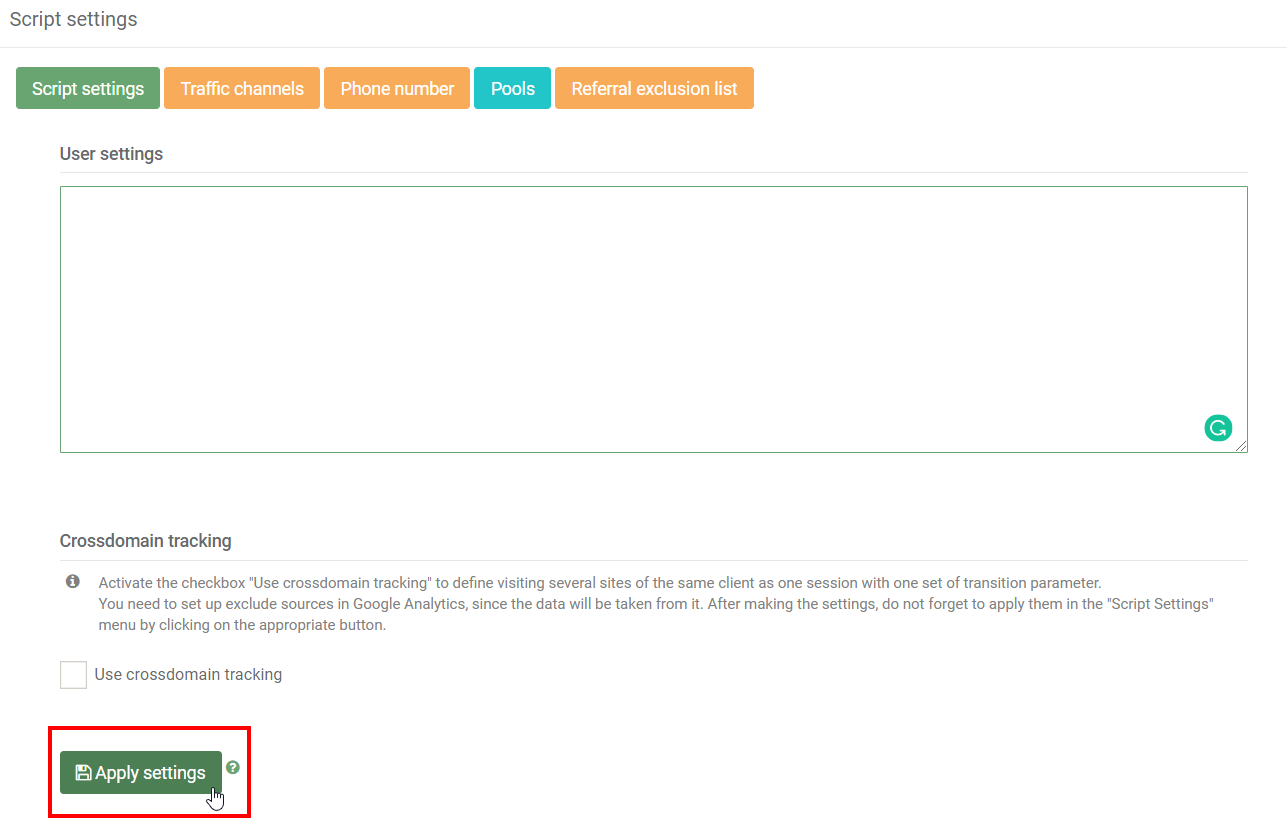
Task: Click the text area resize handle corner
Action: (x=1241, y=446)
